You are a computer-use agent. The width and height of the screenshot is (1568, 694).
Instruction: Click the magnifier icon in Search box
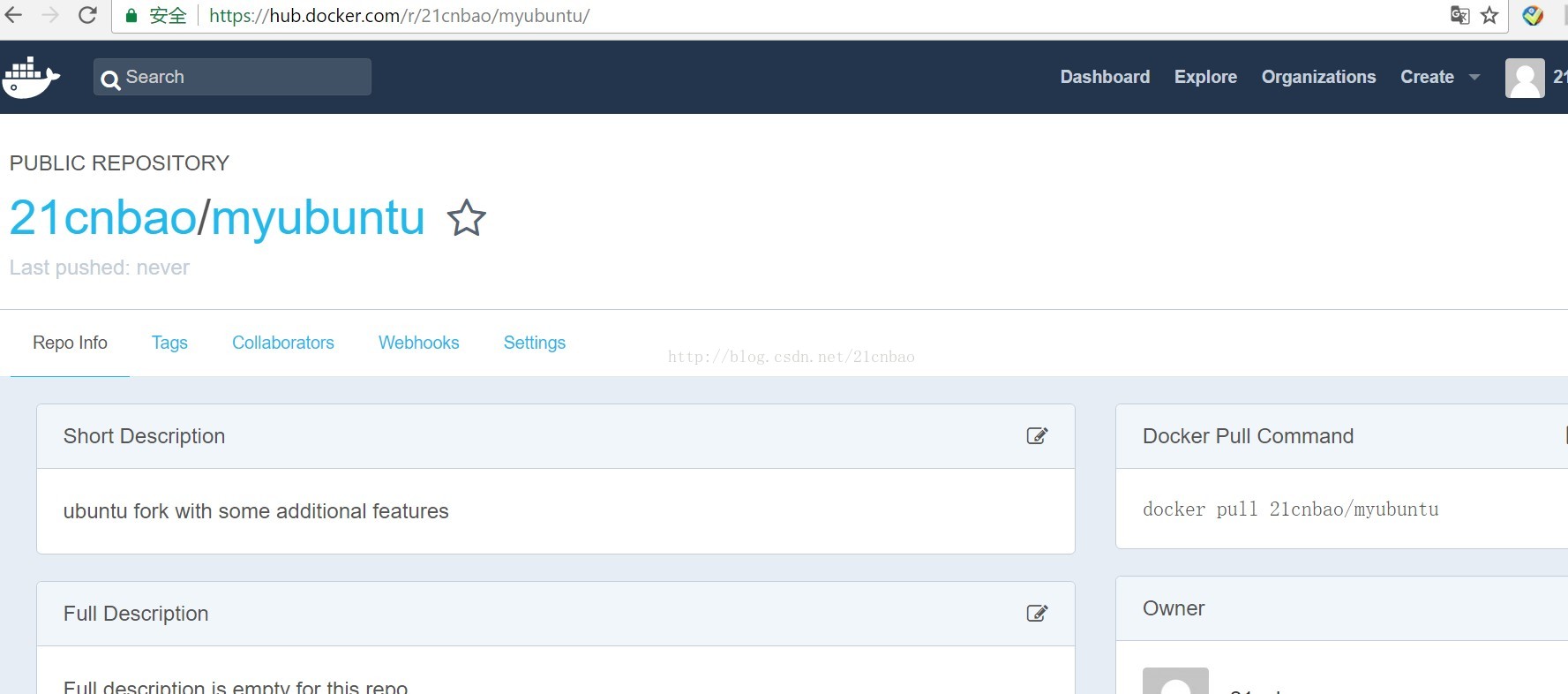point(110,80)
